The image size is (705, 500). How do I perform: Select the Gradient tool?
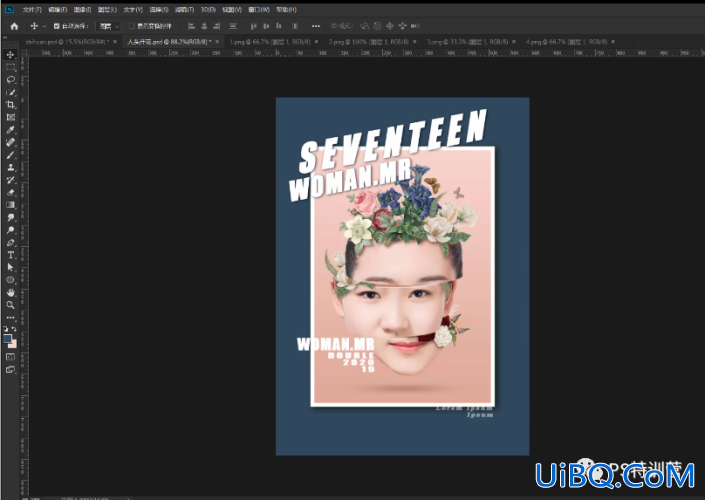pos(10,205)
